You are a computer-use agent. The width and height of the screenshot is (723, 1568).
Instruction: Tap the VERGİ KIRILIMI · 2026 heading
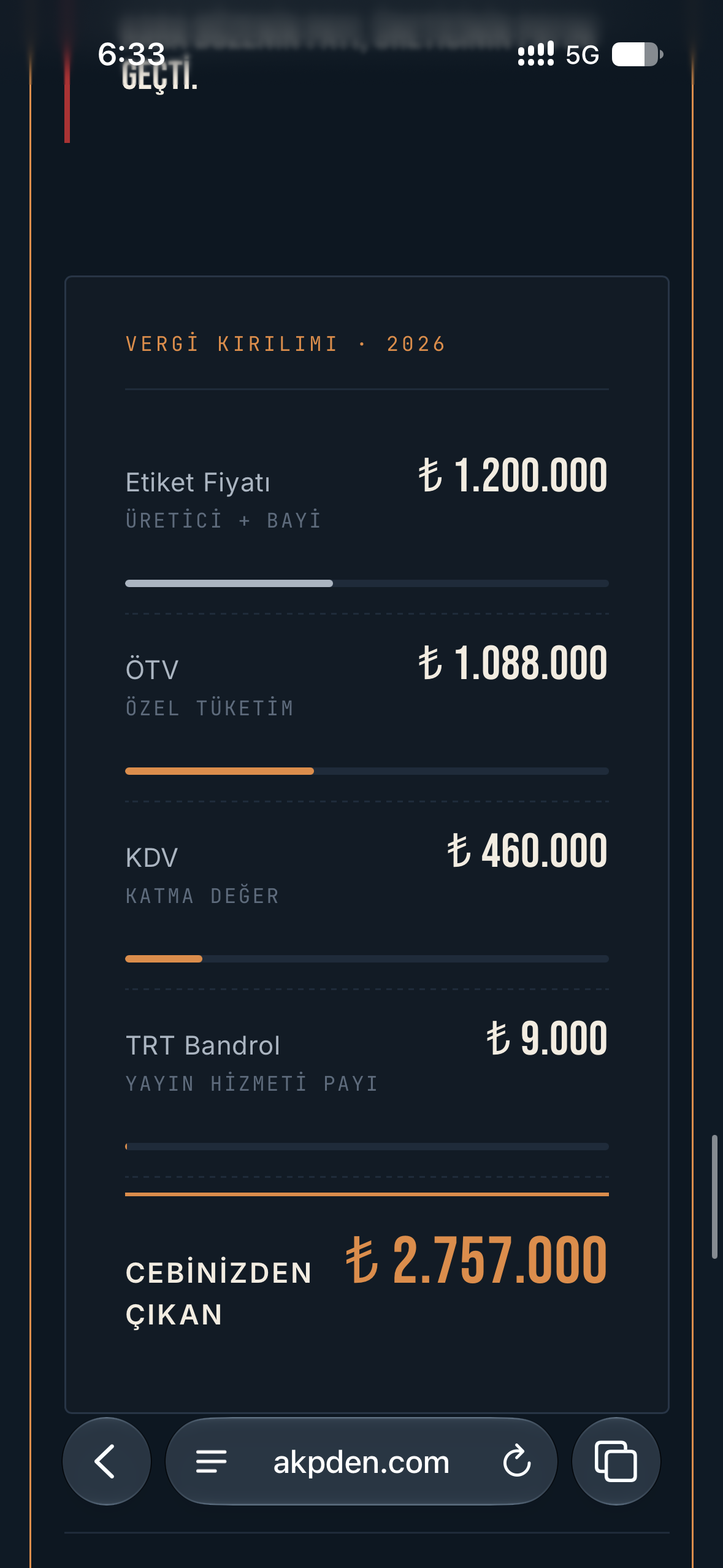click(x=285, y=344)
